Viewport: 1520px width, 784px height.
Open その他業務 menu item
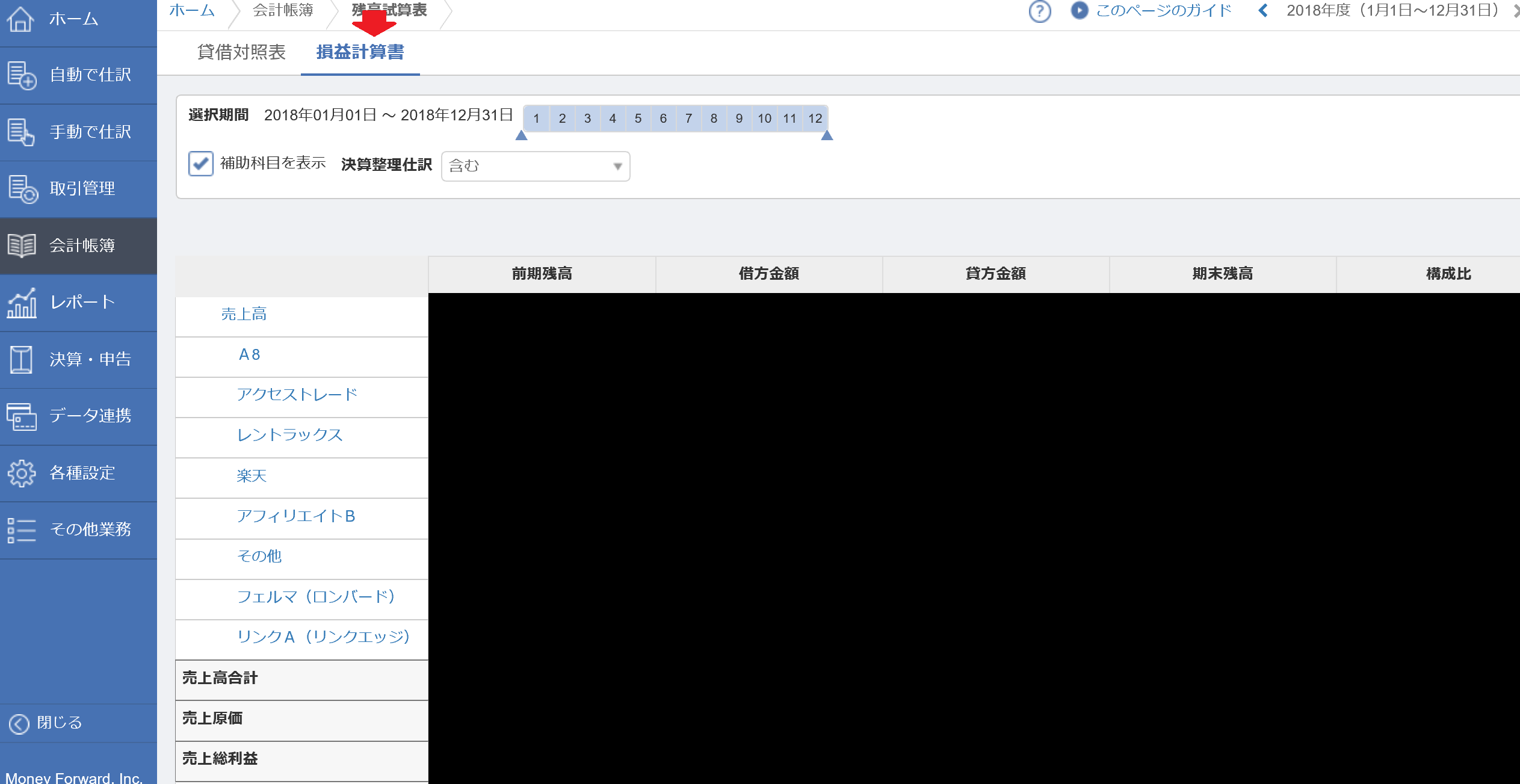pos(78,530)
